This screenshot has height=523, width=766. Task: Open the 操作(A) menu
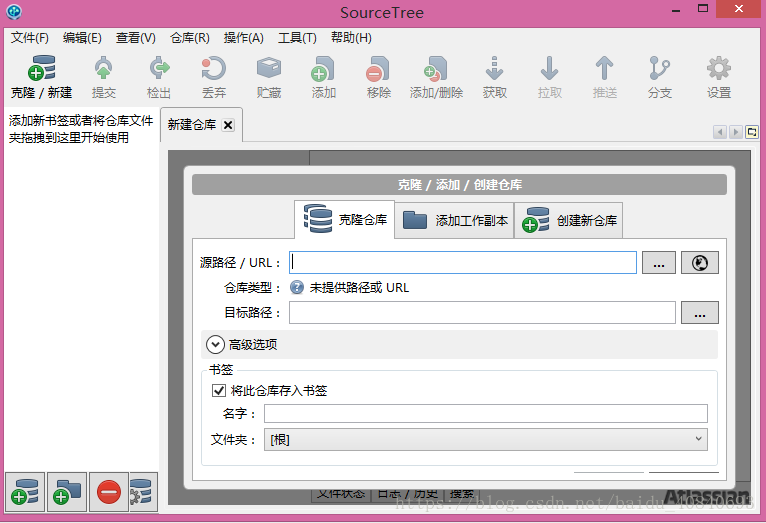[x=243, y=38]
